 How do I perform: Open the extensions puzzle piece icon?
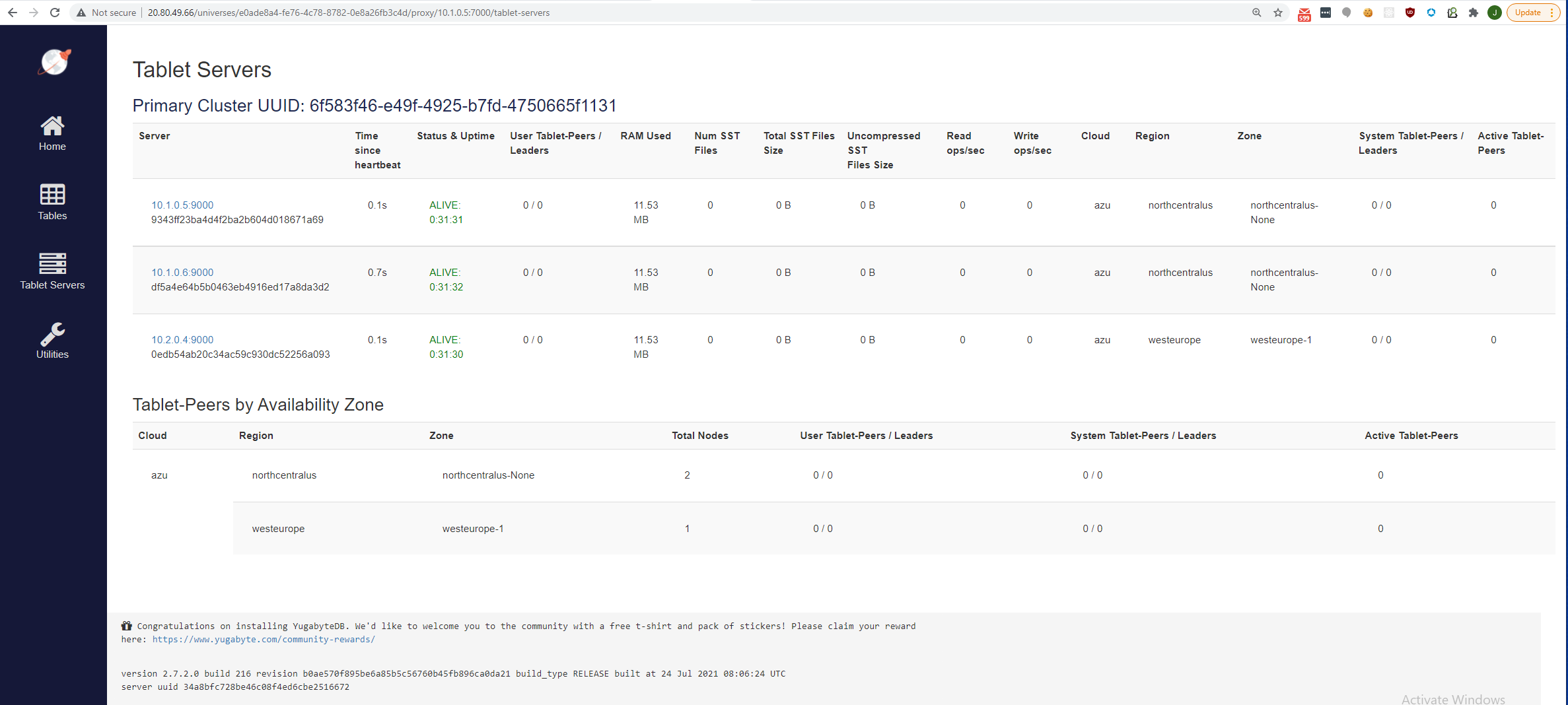tap(1473, 12)
